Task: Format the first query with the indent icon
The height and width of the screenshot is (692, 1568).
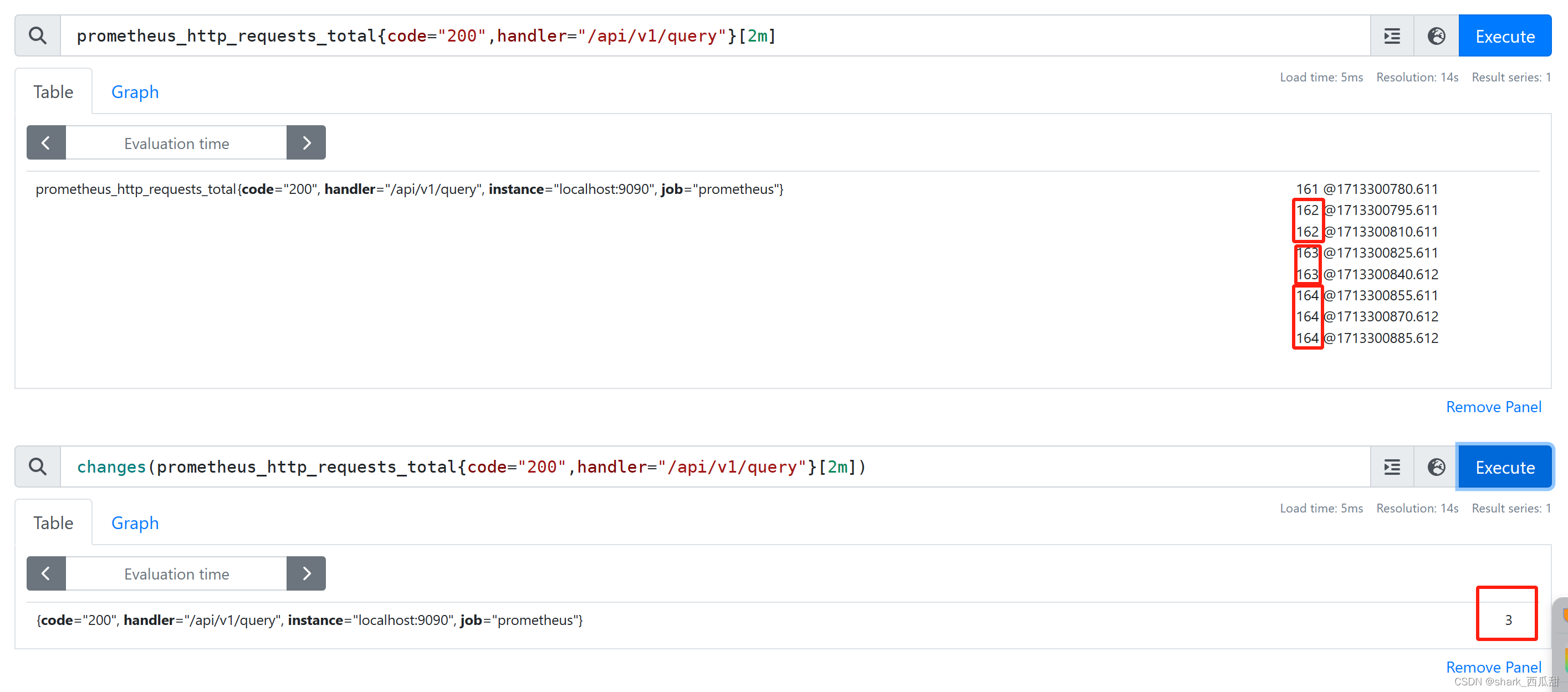Action: 1392,36
